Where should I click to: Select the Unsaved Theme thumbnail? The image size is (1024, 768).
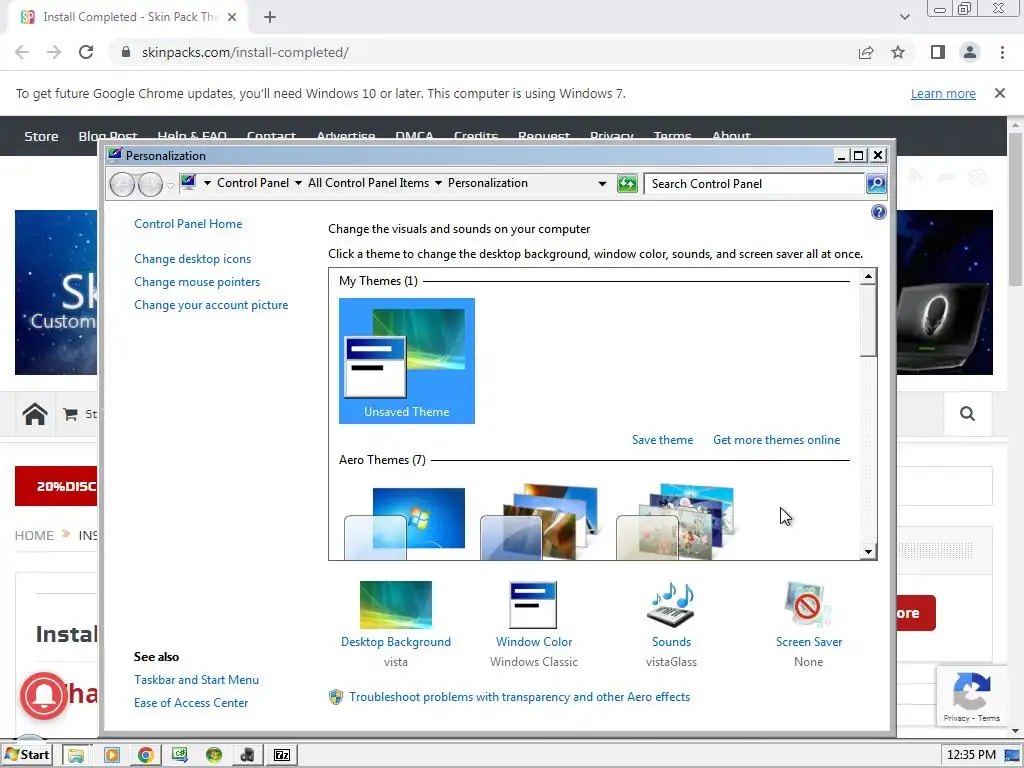[407, 361]
